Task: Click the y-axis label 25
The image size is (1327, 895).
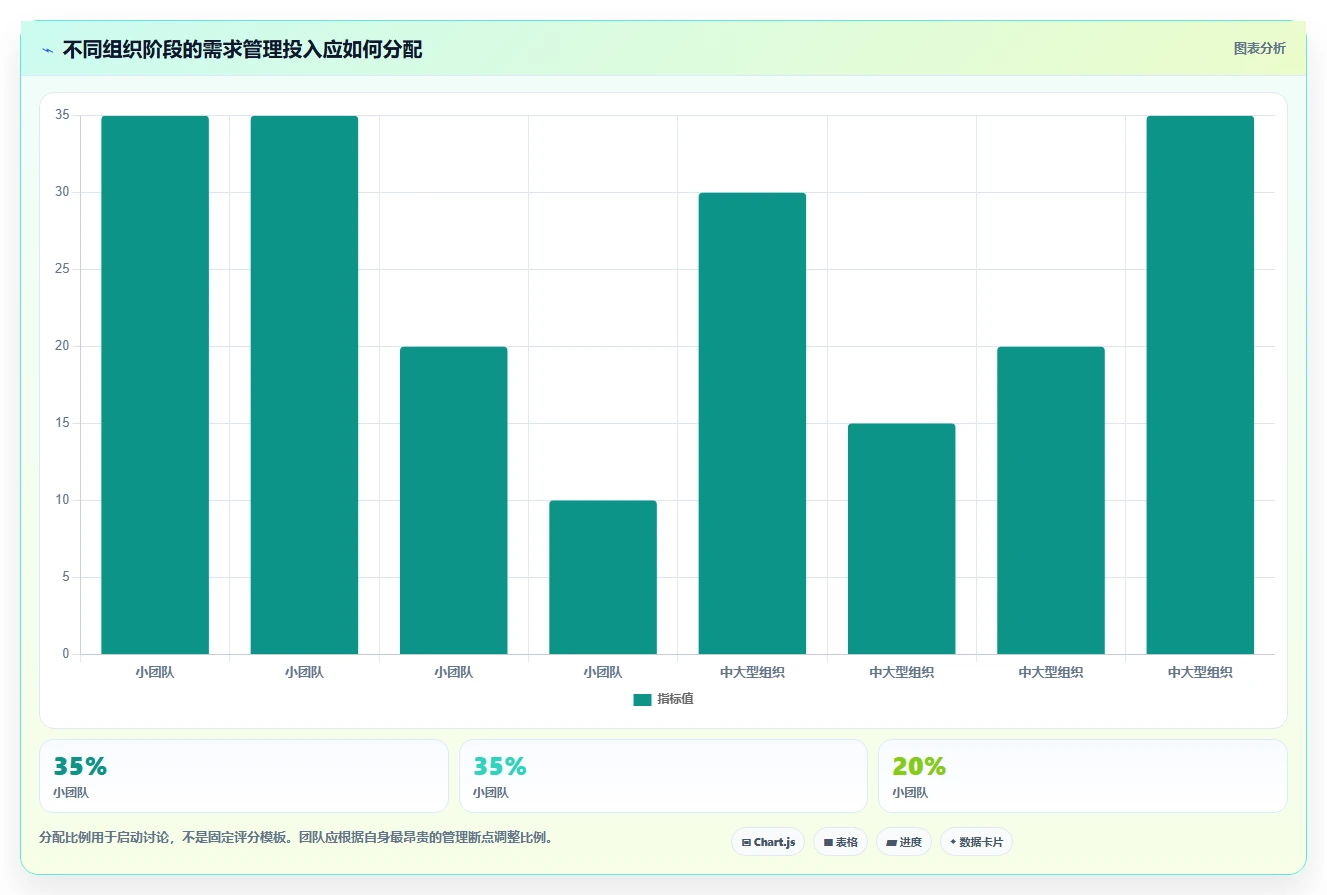Action: pos(62,269)
